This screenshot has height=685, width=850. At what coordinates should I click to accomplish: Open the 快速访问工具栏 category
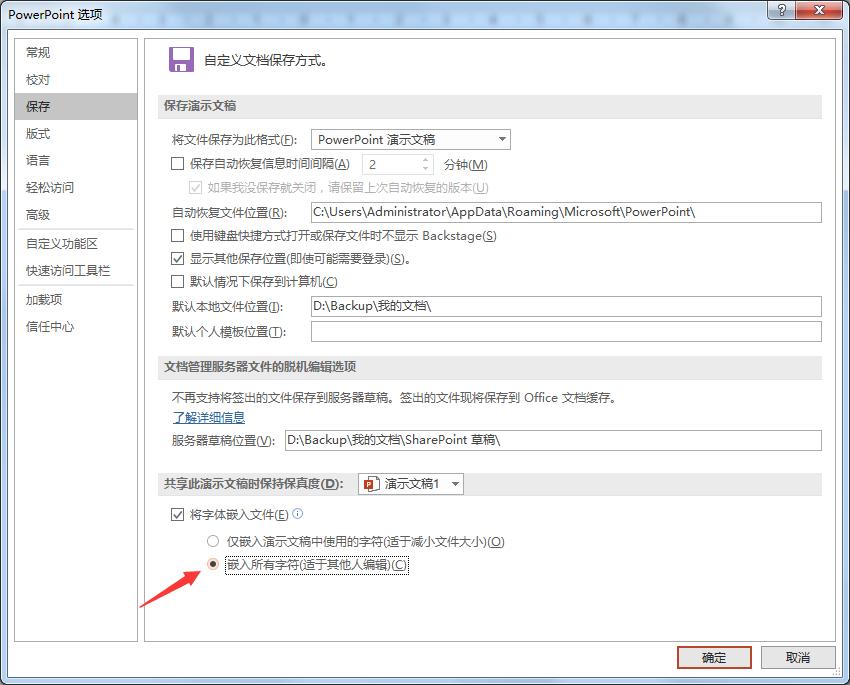(76, 270)
